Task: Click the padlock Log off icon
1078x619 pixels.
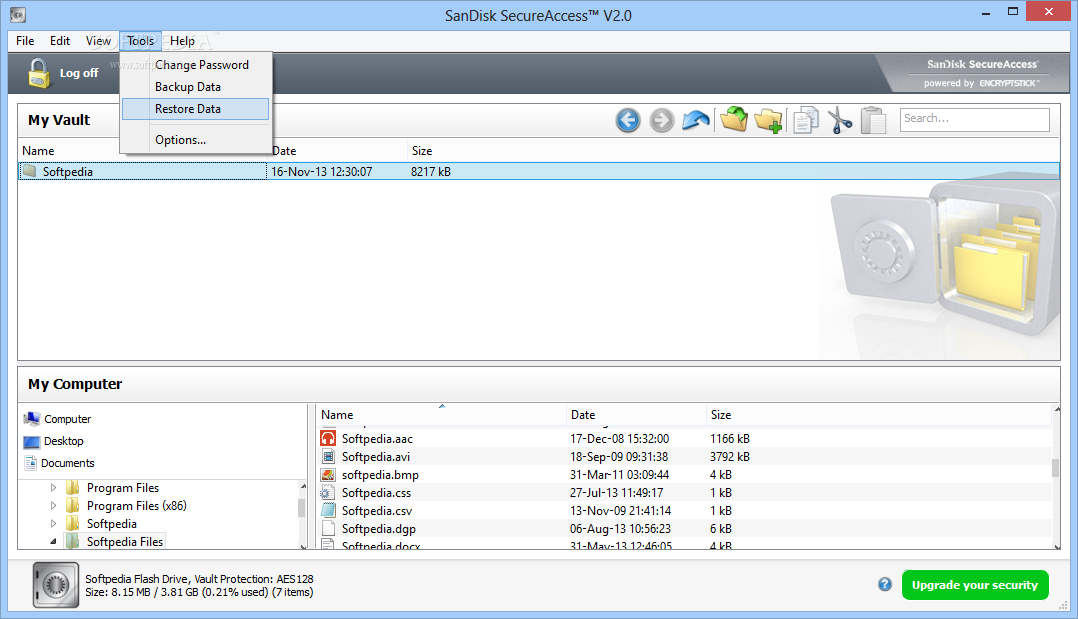Action: pos(39,73)
